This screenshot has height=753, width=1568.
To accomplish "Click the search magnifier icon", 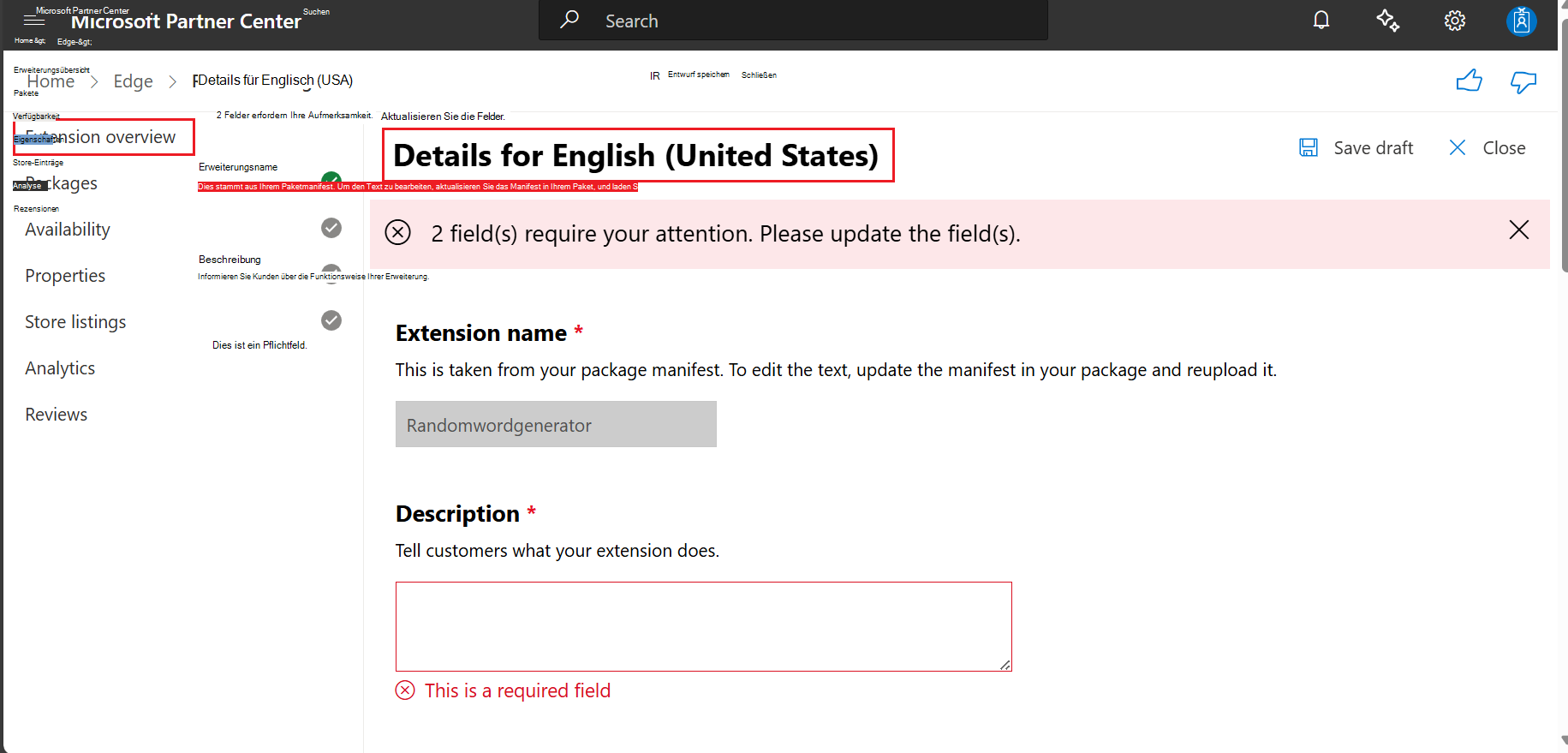I will (x=569, y=20).
